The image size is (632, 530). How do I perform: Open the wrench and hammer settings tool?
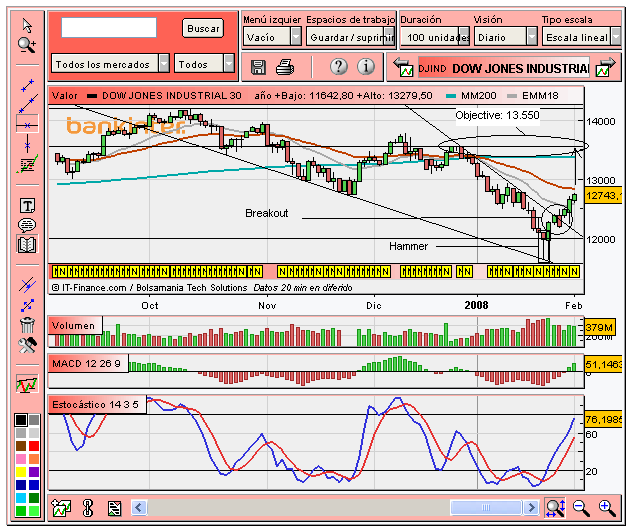point(27,345)
